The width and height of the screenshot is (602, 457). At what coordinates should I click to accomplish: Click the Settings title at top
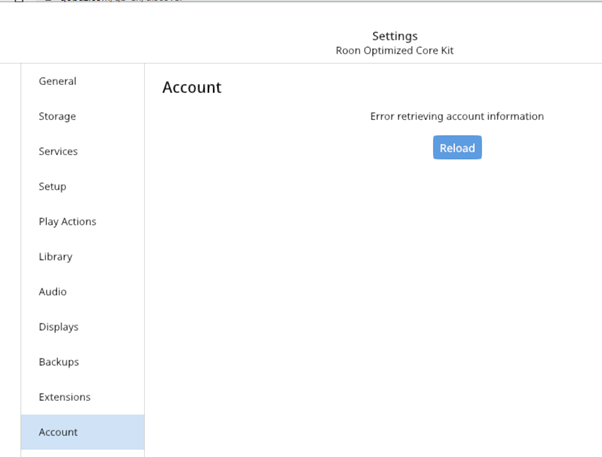pos(395,36)
